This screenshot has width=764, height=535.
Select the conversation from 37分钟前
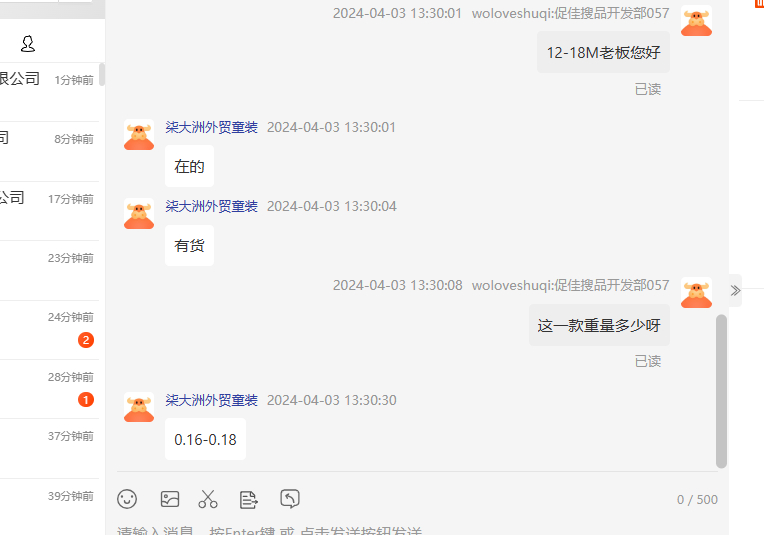click(49, 448)
